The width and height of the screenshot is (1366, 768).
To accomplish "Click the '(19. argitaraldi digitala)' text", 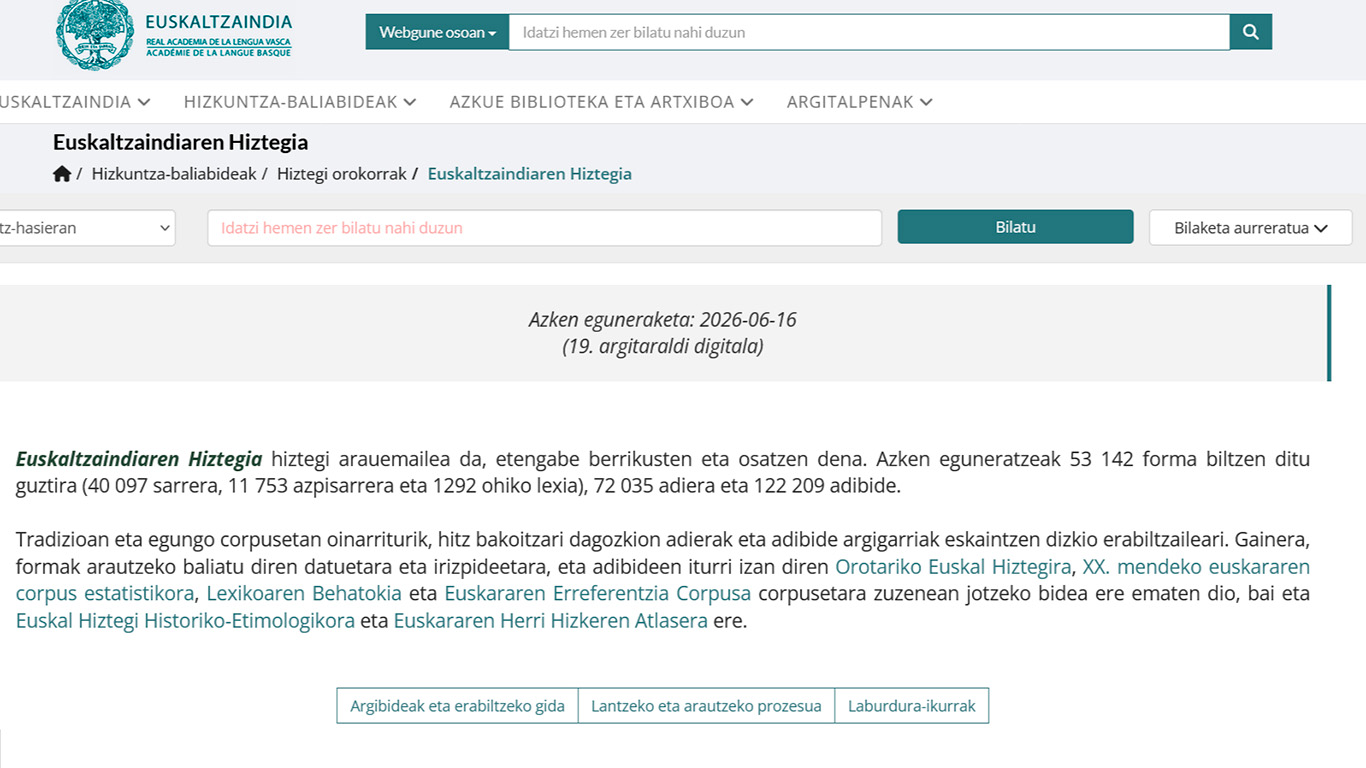I will [663, 347].
